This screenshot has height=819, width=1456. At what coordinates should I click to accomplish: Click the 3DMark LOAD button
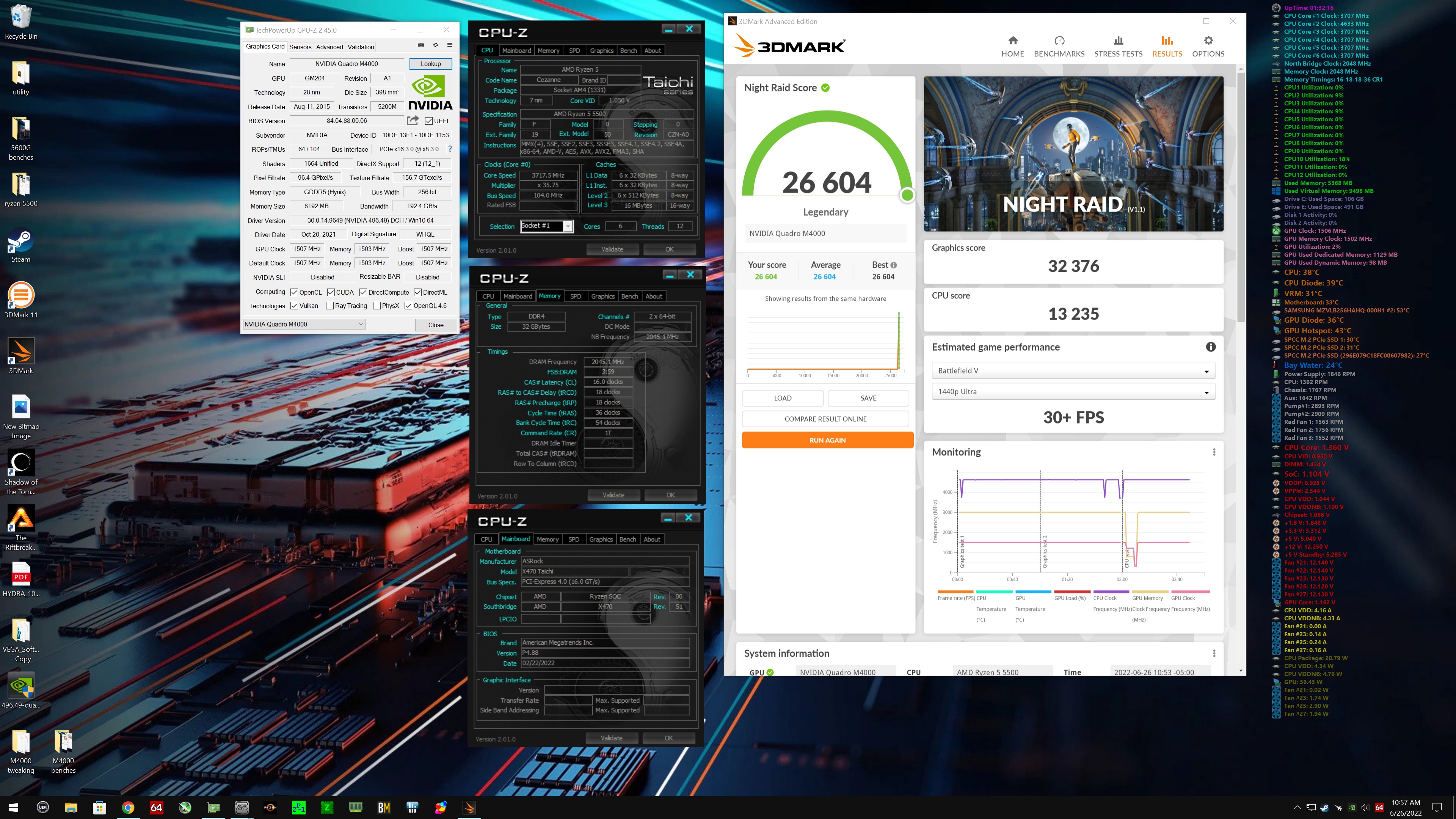(782, 398)
